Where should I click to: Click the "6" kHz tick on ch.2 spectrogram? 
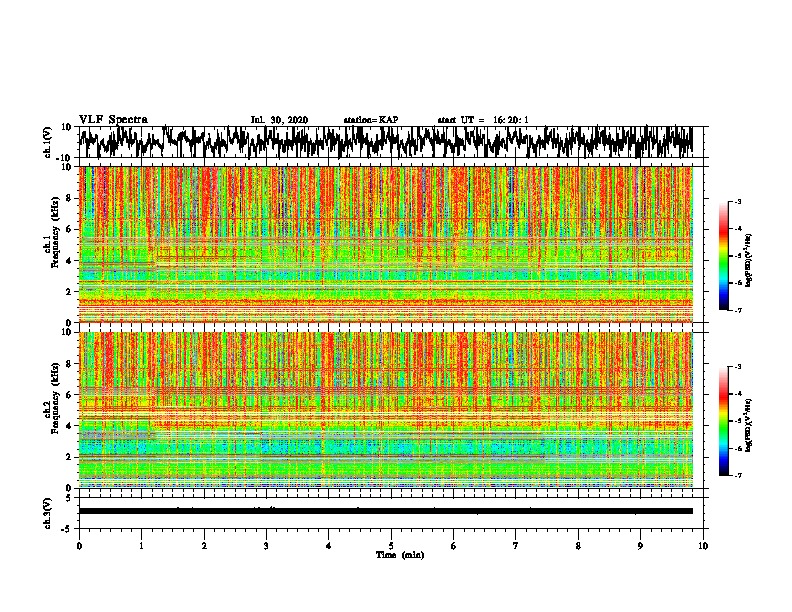tap(69, 395)
